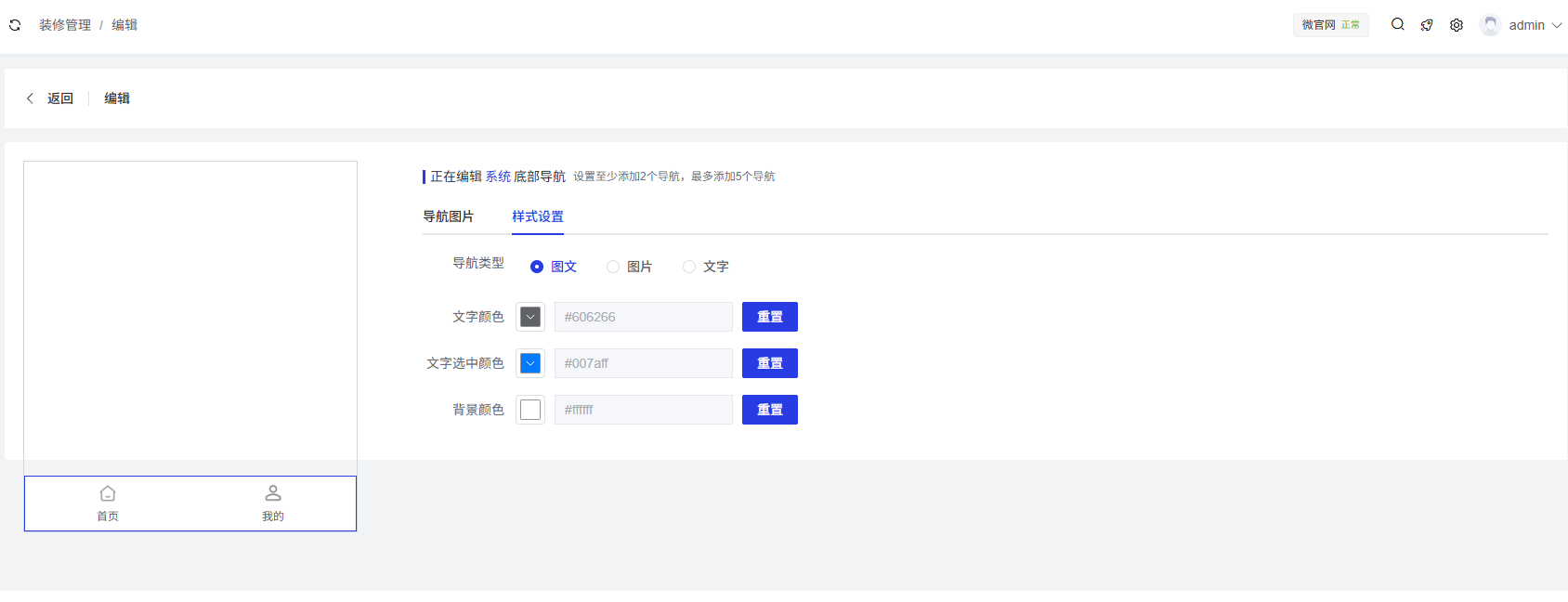Switch to the 导航图片 tab

click(448, 216)
